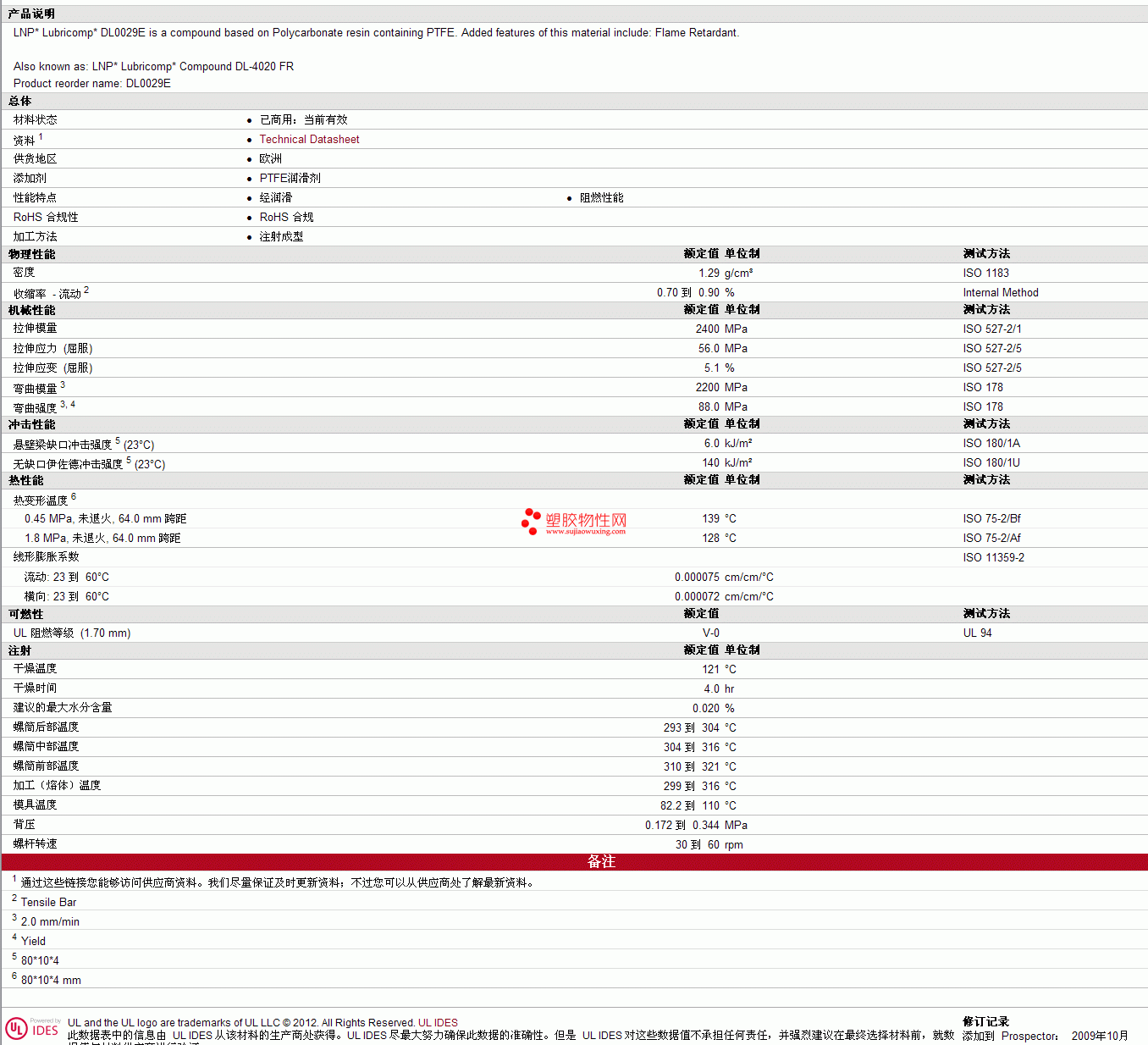Click the 注射 section header
Image resolution: width=1148 pixels, height=1045 pixels.
19,650
